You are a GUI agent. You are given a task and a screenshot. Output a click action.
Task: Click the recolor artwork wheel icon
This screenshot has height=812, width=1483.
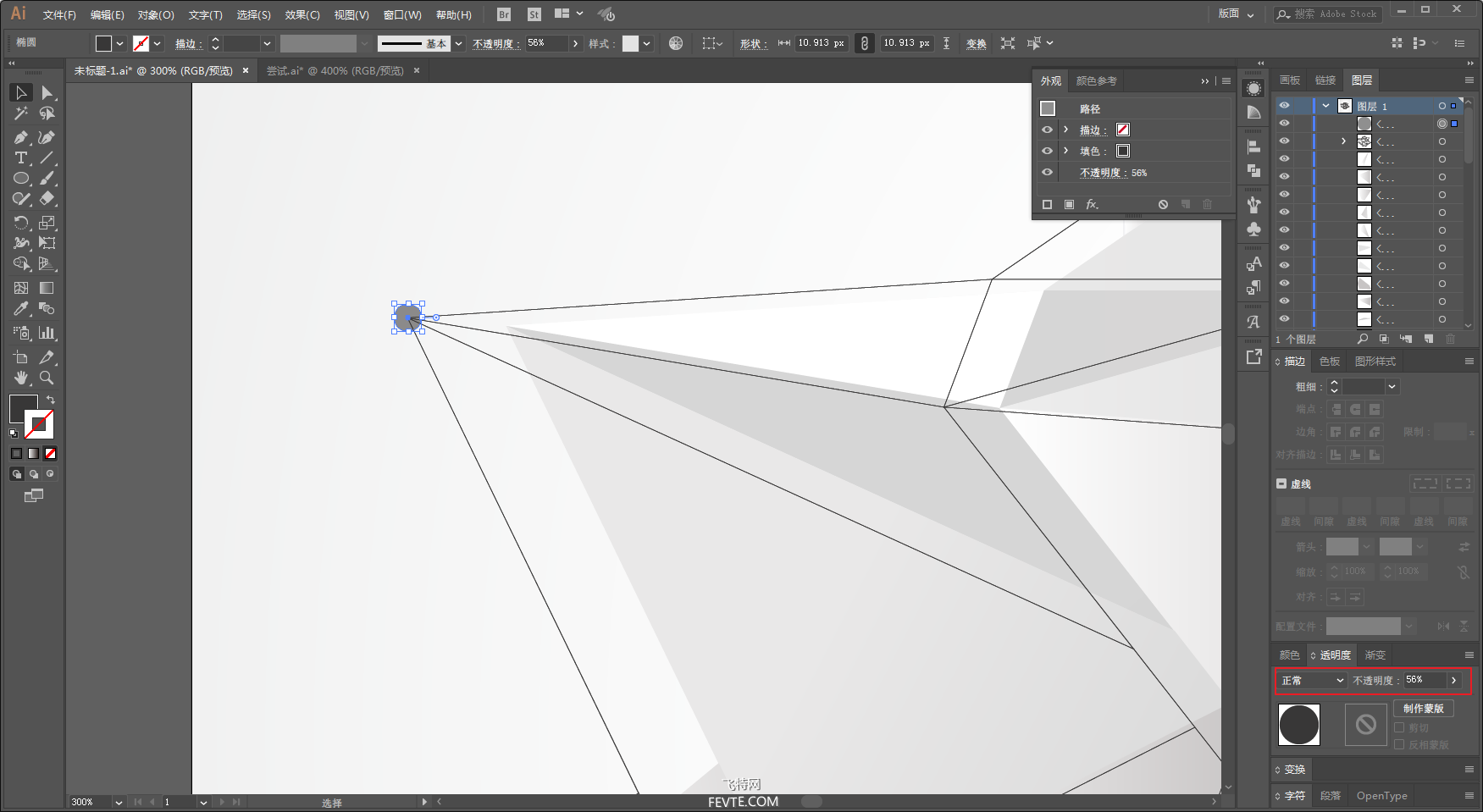[676, 43]
